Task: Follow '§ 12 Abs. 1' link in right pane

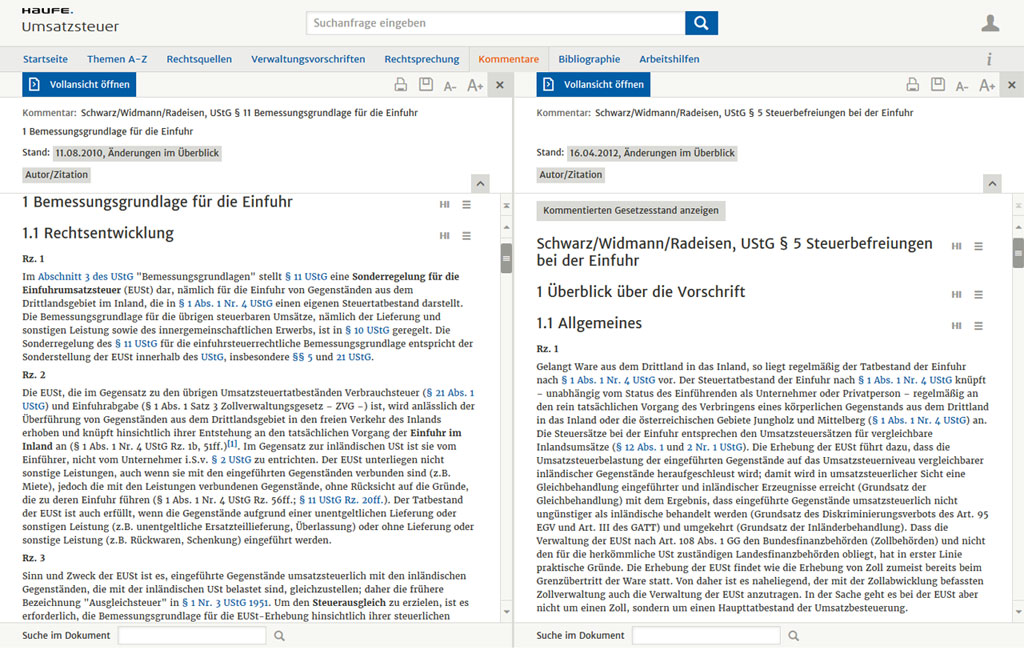Action: 639,447
